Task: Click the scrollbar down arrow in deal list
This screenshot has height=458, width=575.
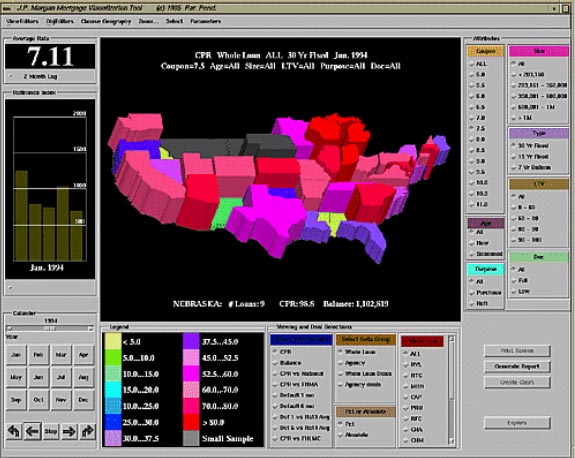Action: [x=451, y=441]
